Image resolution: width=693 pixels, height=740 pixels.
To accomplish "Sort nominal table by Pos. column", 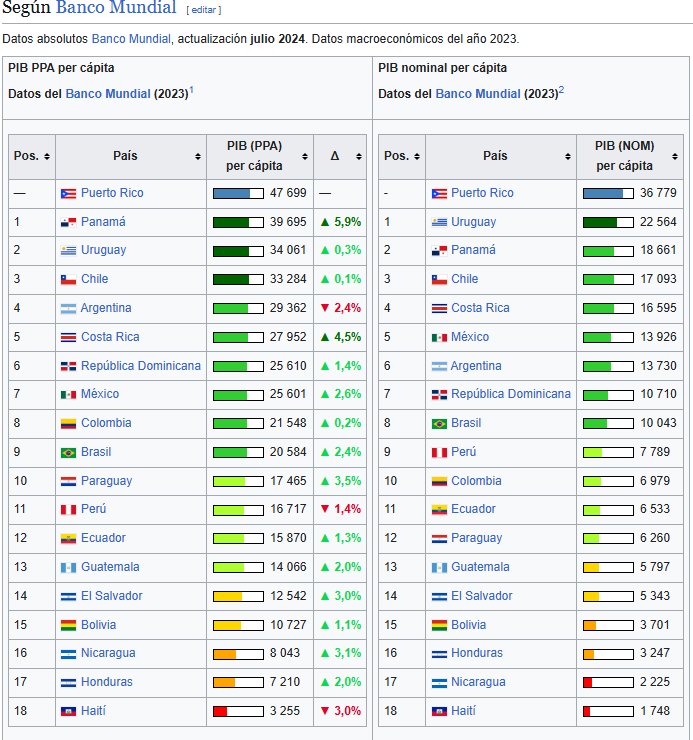I will (x=417, y=156).
